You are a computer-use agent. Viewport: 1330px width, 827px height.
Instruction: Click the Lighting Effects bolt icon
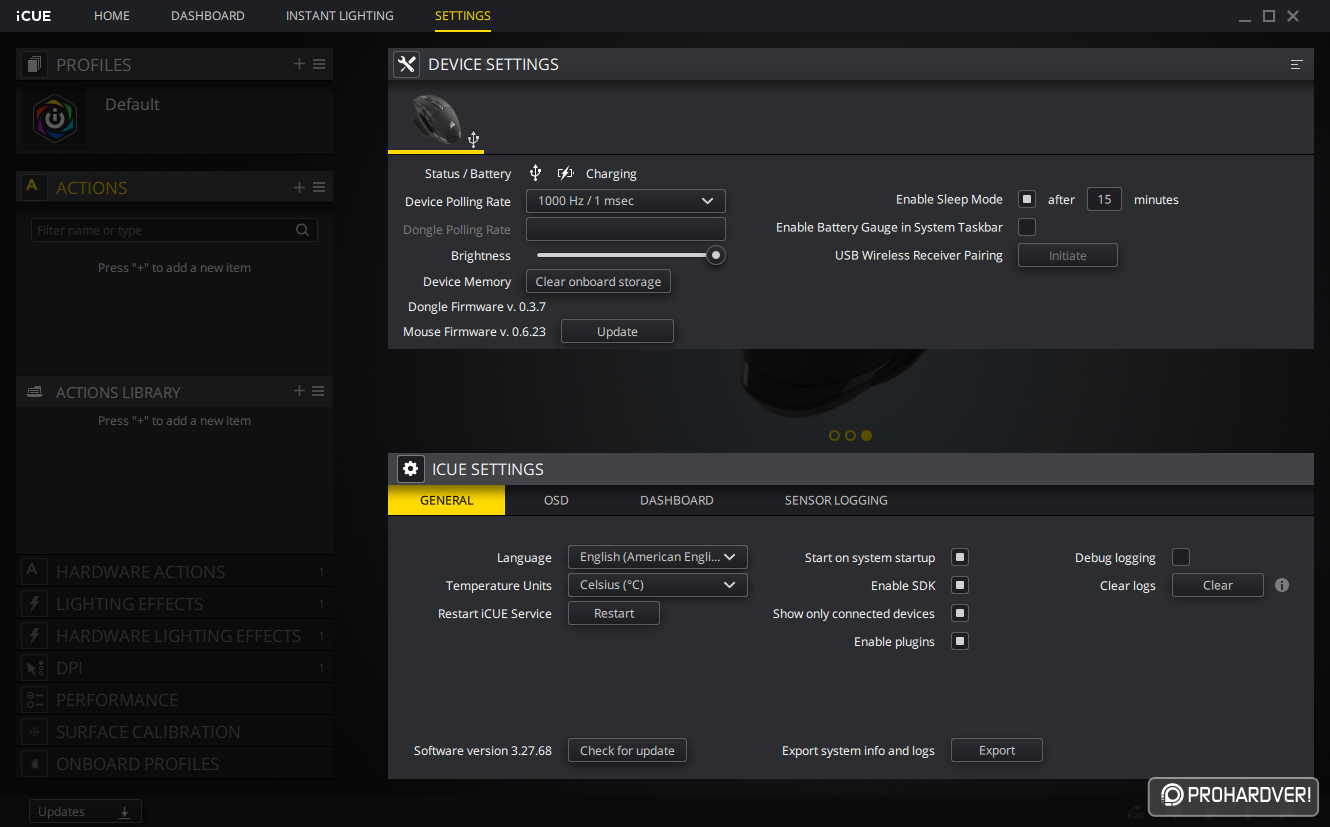(x=35, y=603)
